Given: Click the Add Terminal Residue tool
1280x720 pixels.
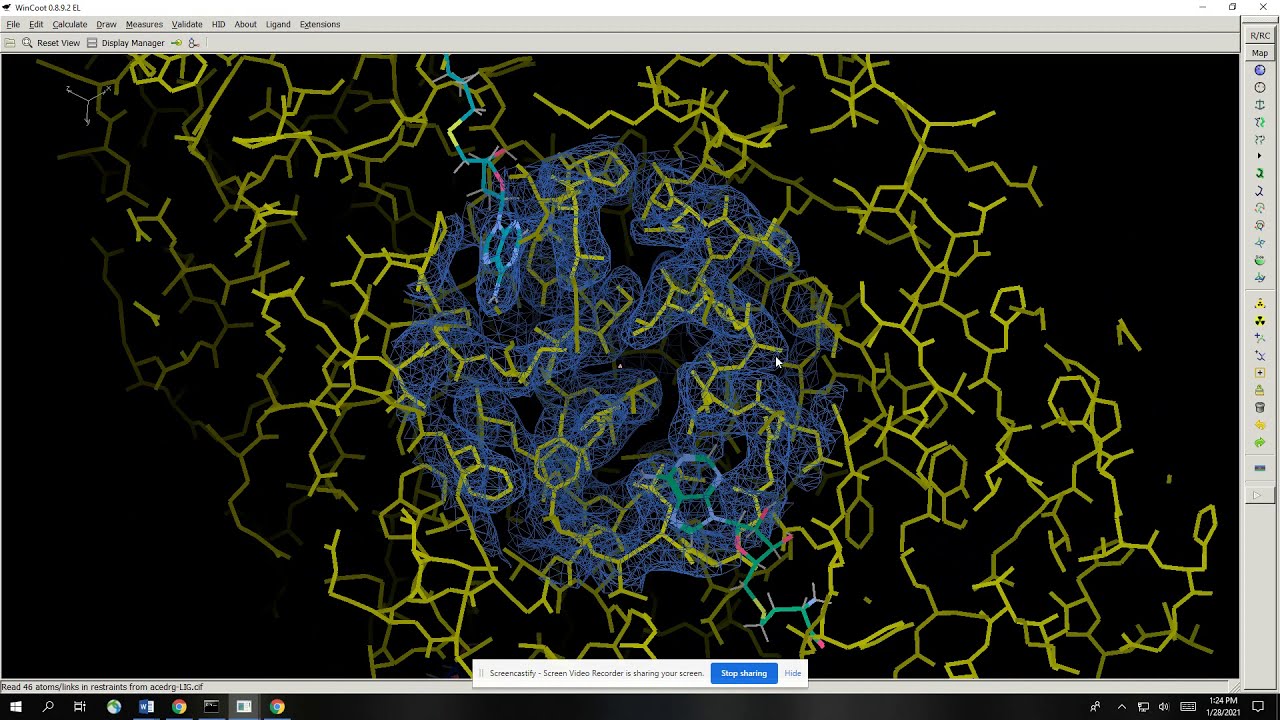Looking at the screenshot, I should tap(1260, 338).
